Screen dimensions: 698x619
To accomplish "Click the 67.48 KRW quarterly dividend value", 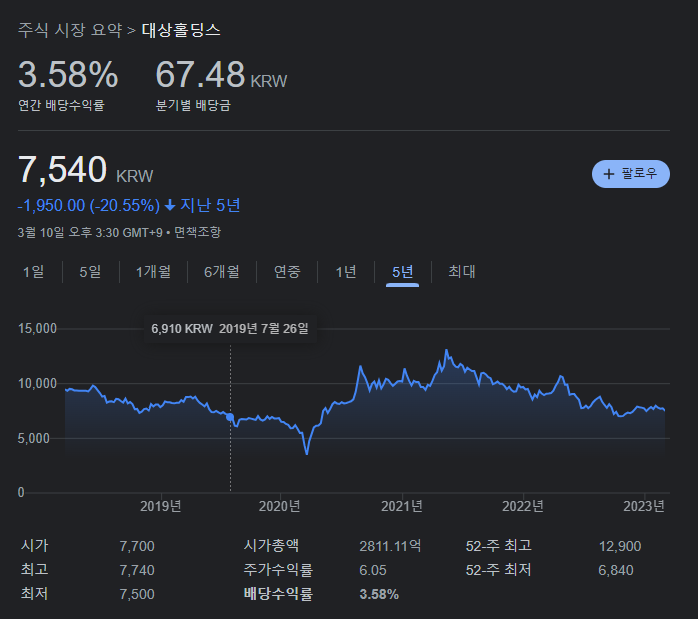I will point(221,74).
